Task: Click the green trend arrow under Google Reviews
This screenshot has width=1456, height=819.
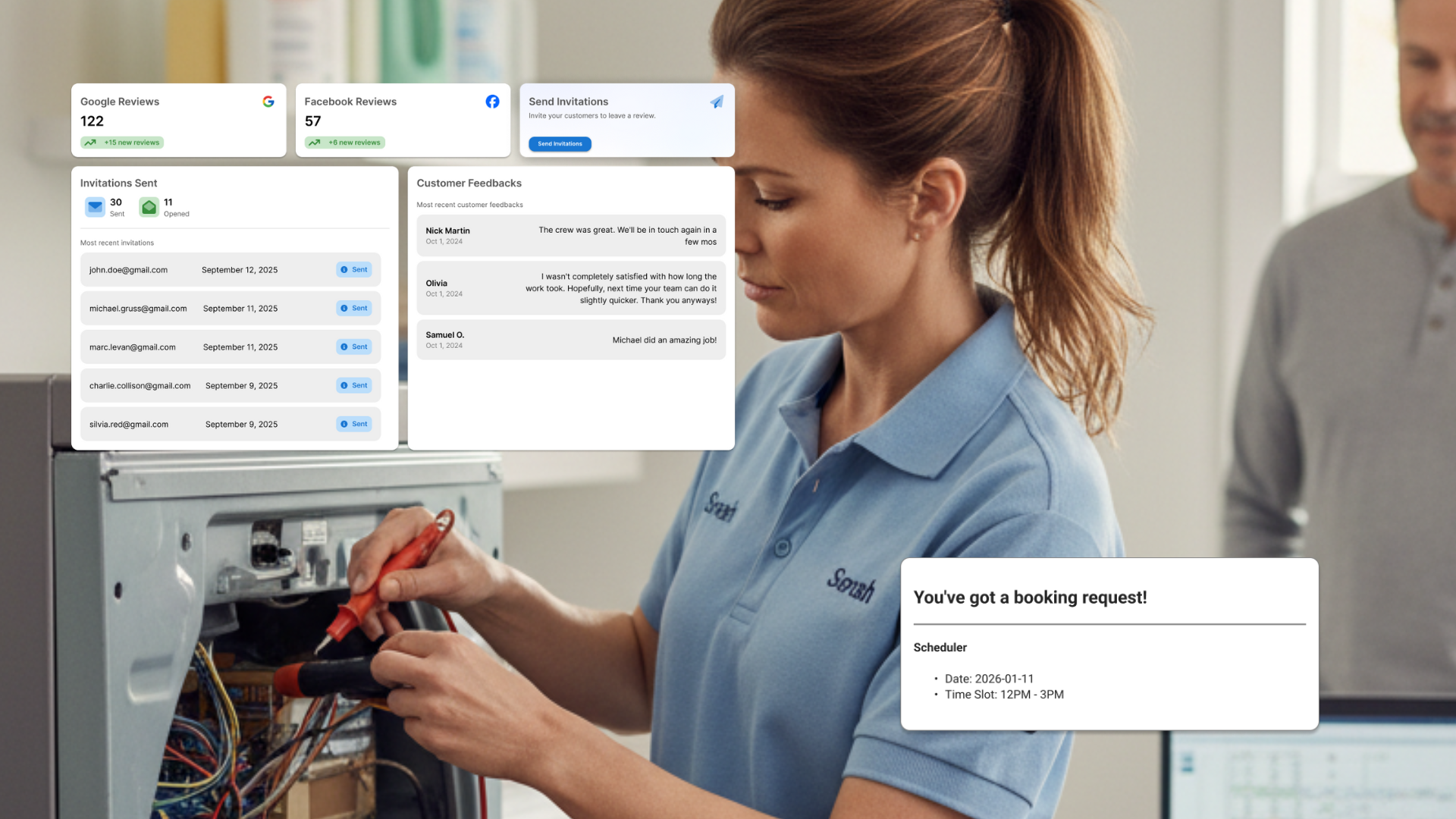Action: 90,143
